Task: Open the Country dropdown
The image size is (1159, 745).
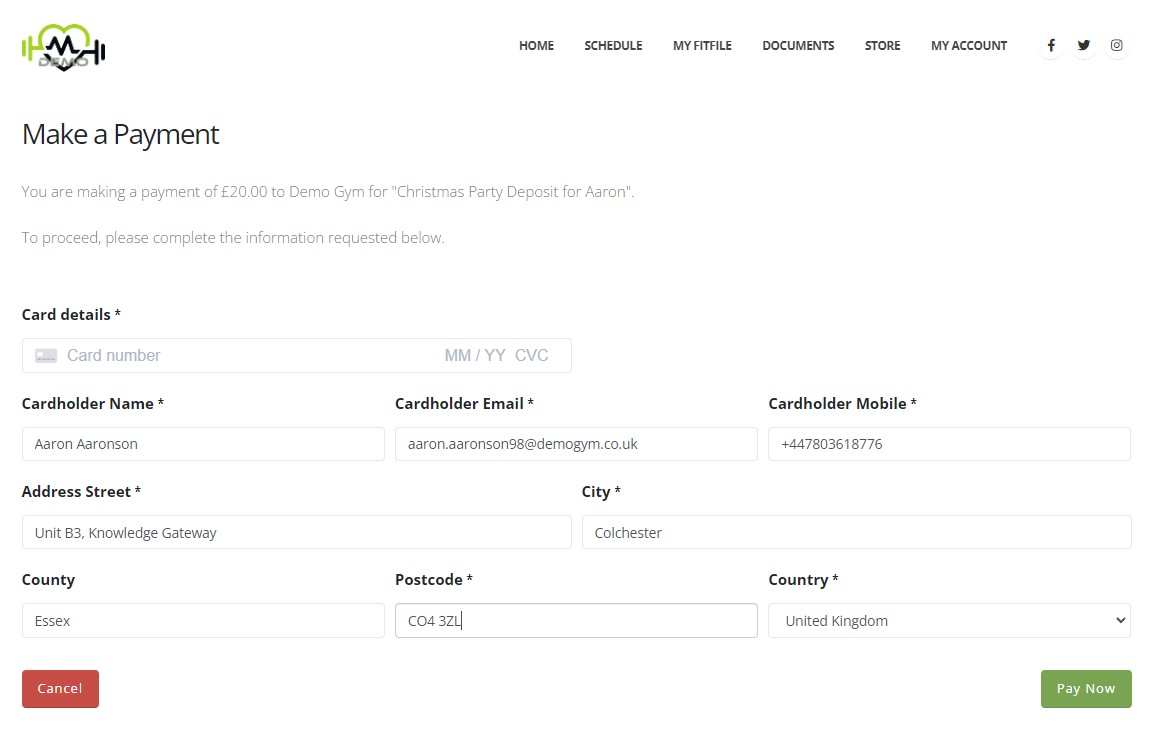Action: 949,621
